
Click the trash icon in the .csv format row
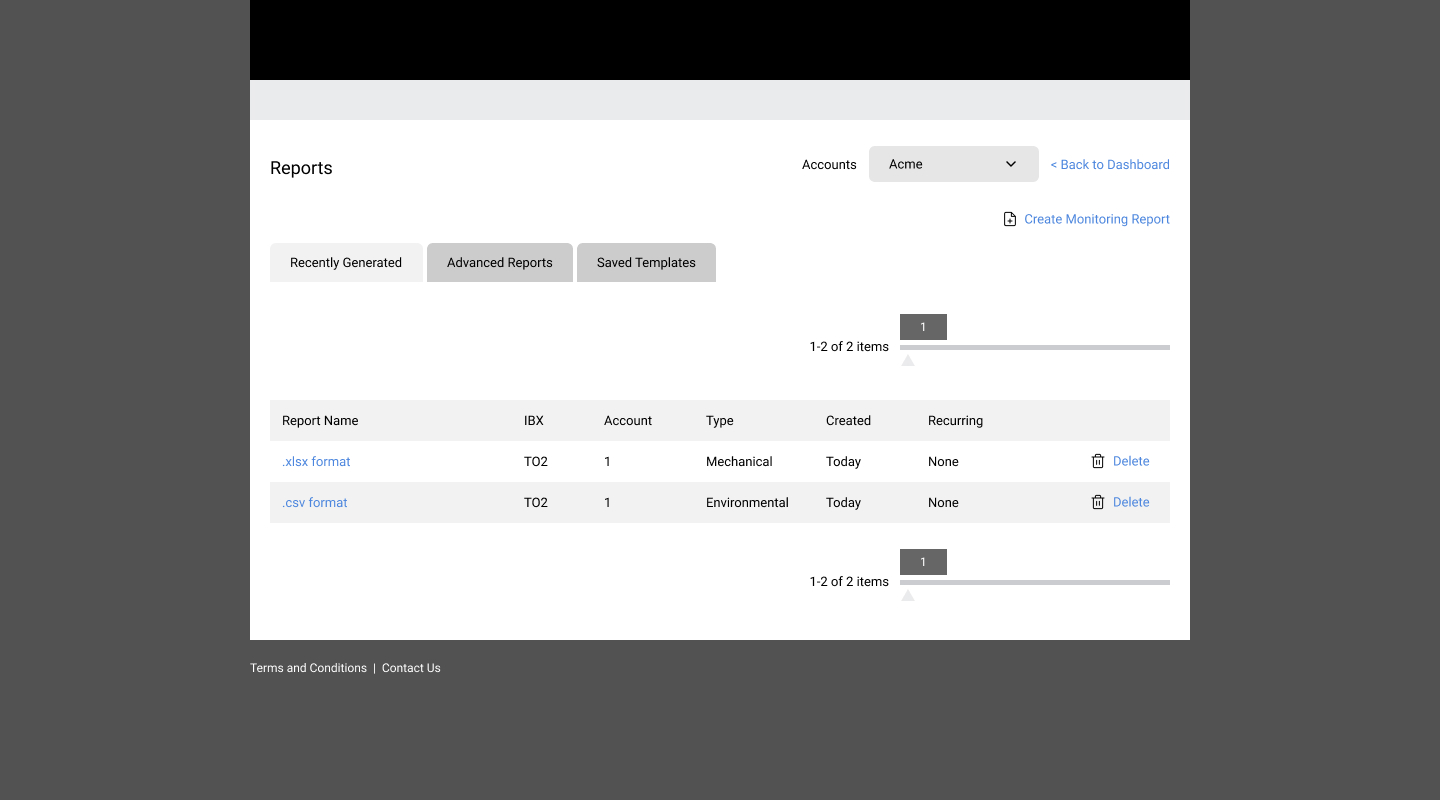pos(1098,502)
